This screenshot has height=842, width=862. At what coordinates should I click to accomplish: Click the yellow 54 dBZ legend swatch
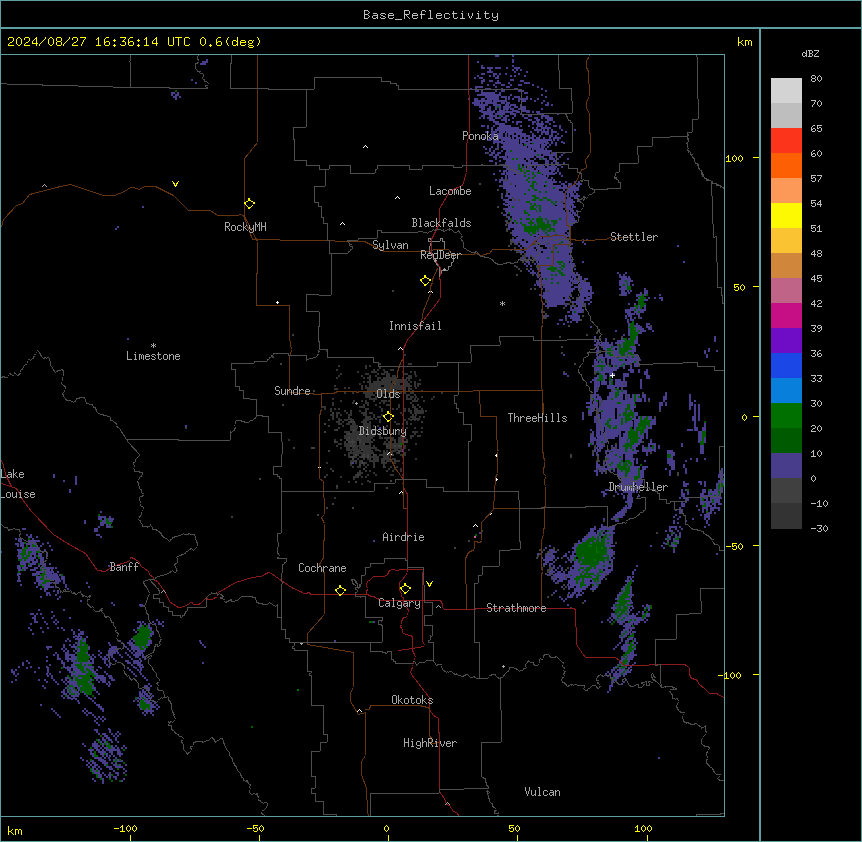pyautogui.click(x=786, y=215)
